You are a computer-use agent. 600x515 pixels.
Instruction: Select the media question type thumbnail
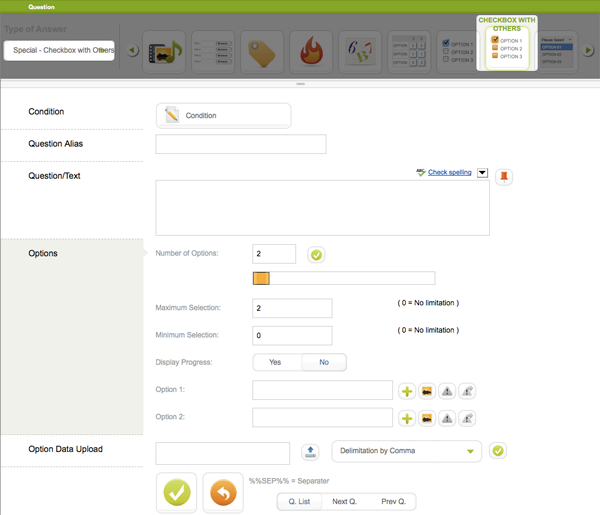pos(165,51)
